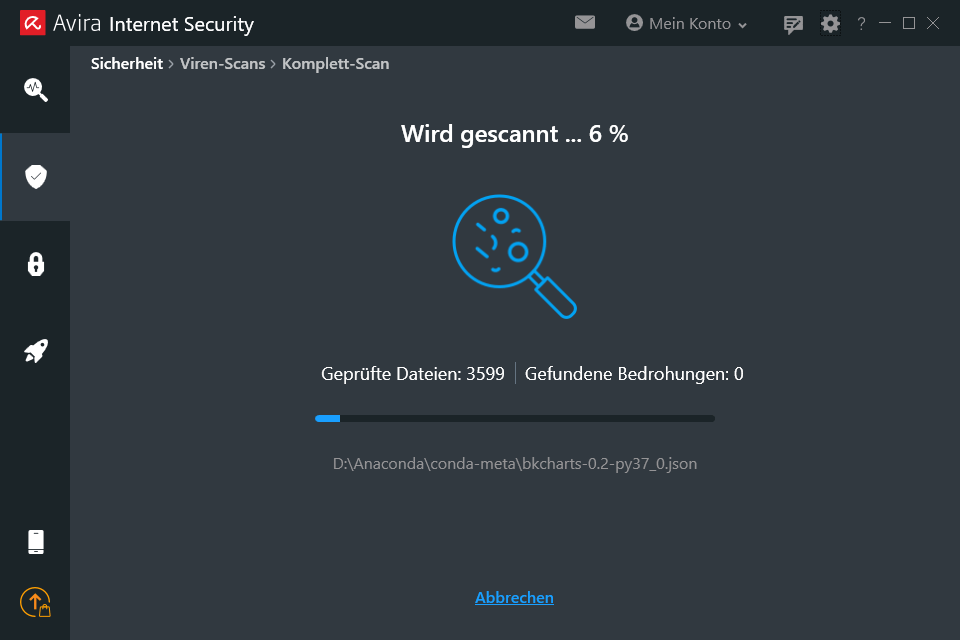Viewport: 960px width, 640px height.
Task: Click the scan progress bar
Action: click(x=514, y=418)
